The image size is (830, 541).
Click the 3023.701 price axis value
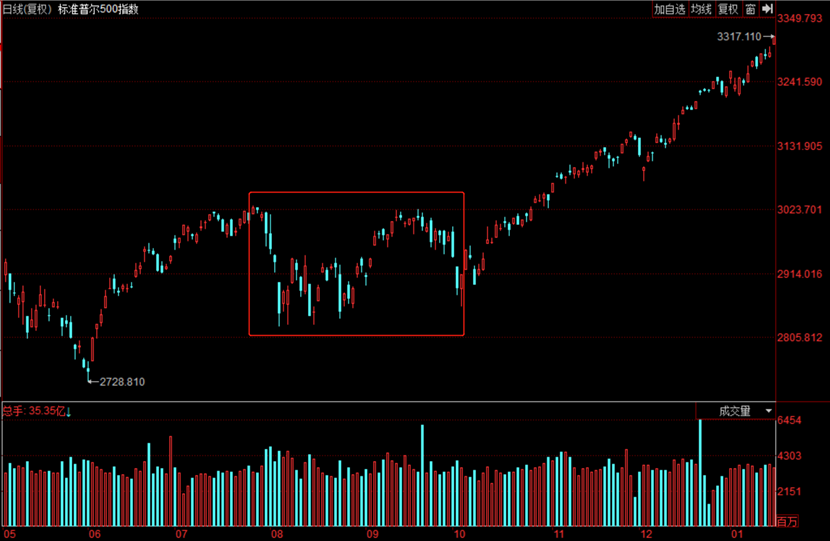click(800, 210)
